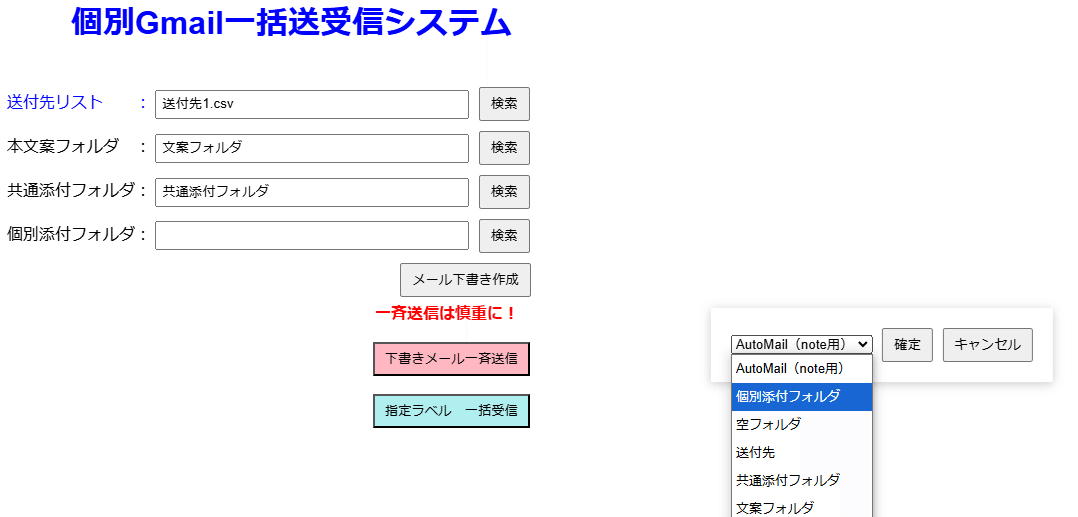The height and width of the screenshot is (517, 1078).
Task: Click the 指定ラベル 一括受信 button
Action: point(452,410)
